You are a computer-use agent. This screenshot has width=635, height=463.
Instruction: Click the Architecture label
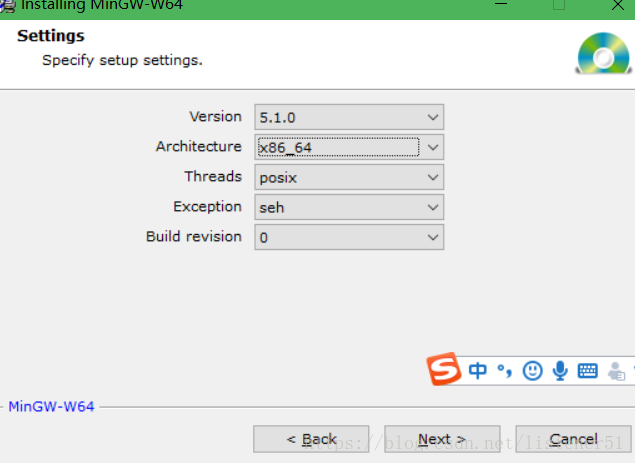(x=199, y=147)
